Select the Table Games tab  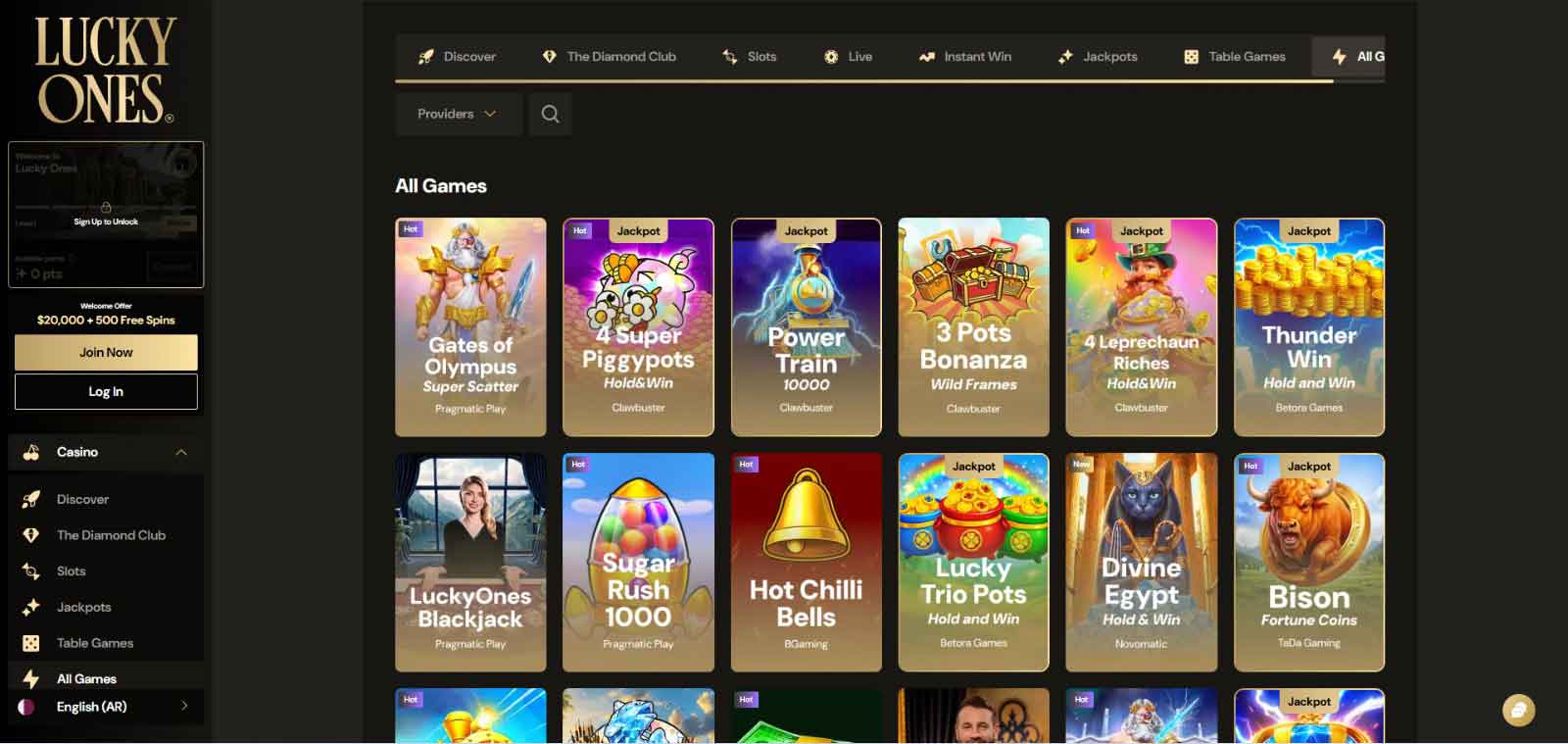coord(1235,57)
